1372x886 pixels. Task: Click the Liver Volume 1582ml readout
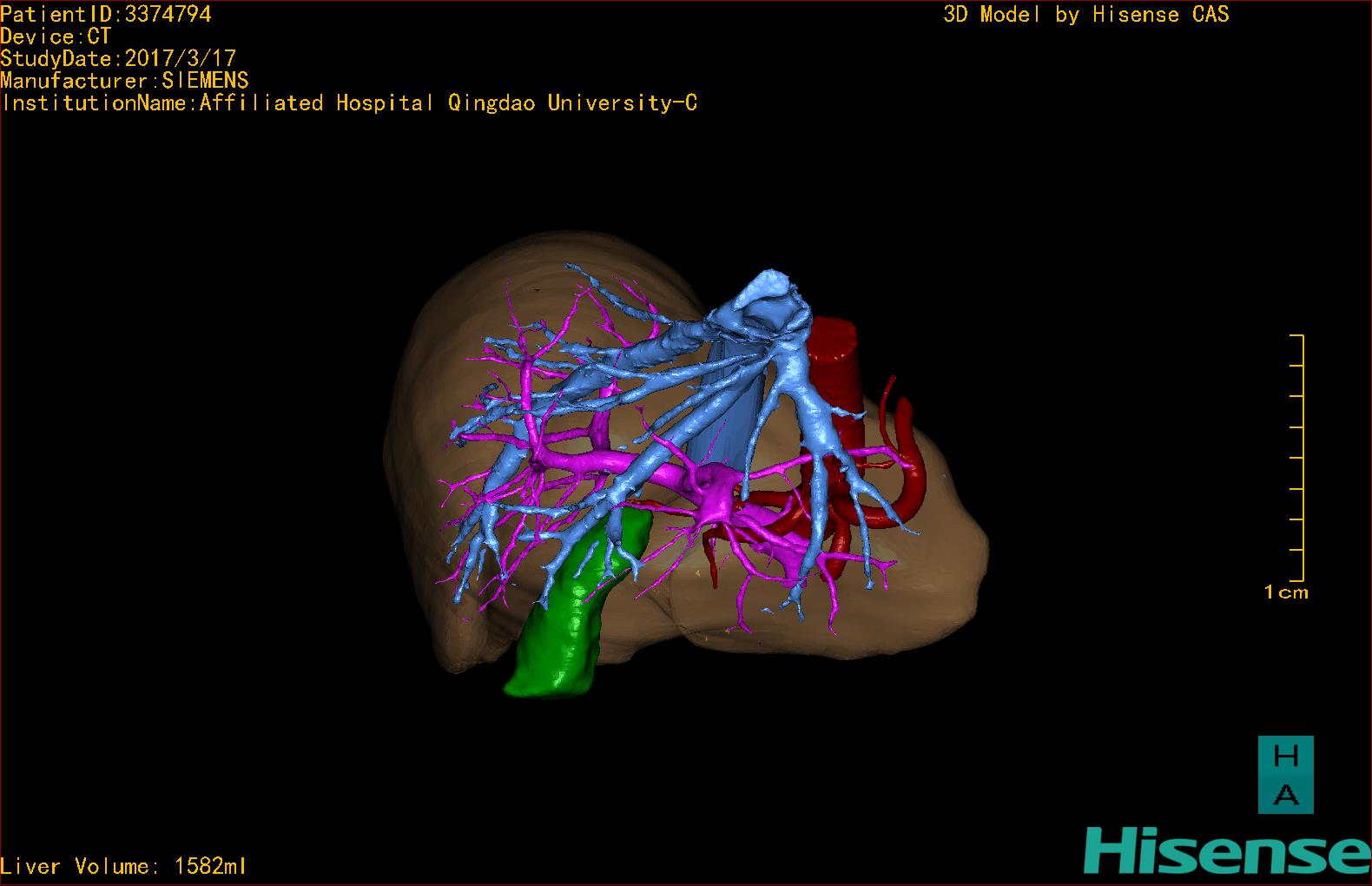(x=123, y=866)
